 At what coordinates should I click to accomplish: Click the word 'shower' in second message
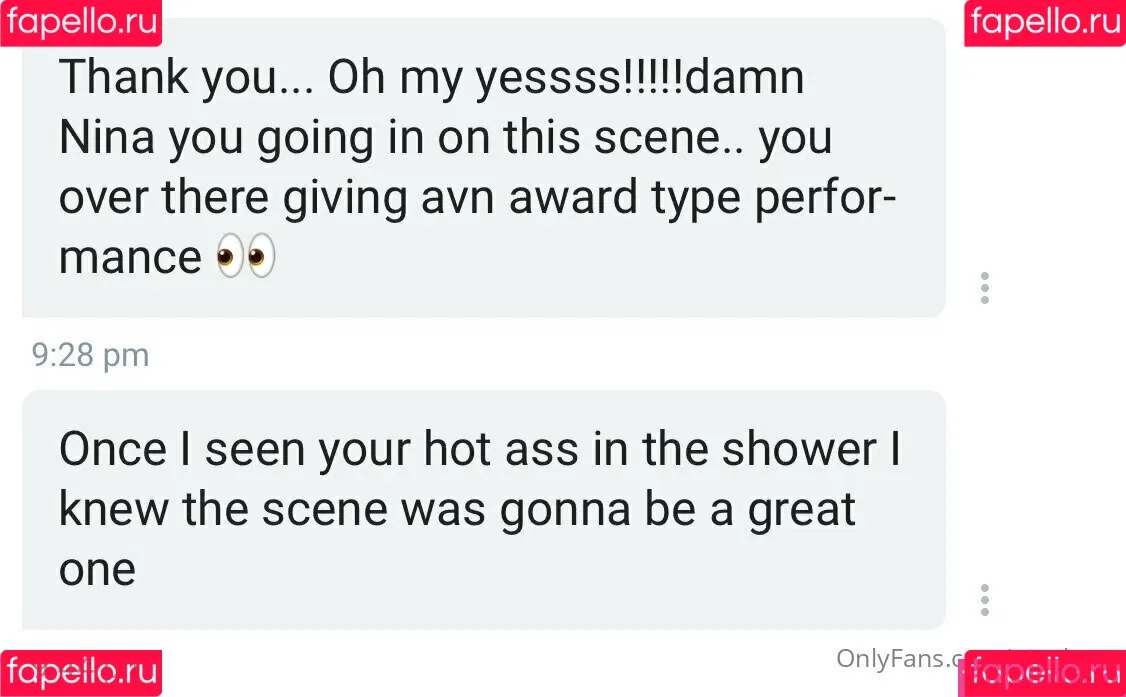tap(799, 449)
